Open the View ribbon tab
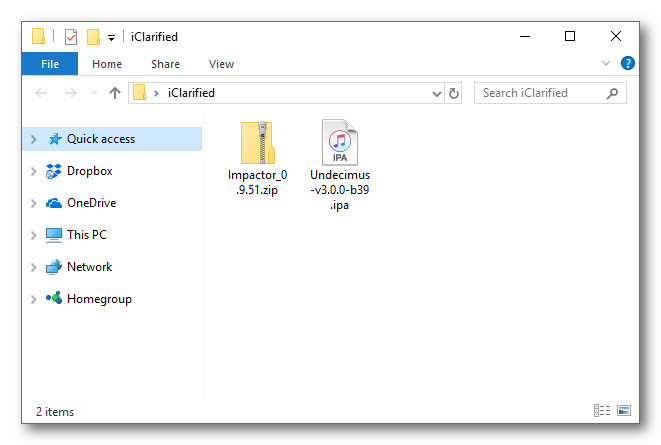 point(221,64)
